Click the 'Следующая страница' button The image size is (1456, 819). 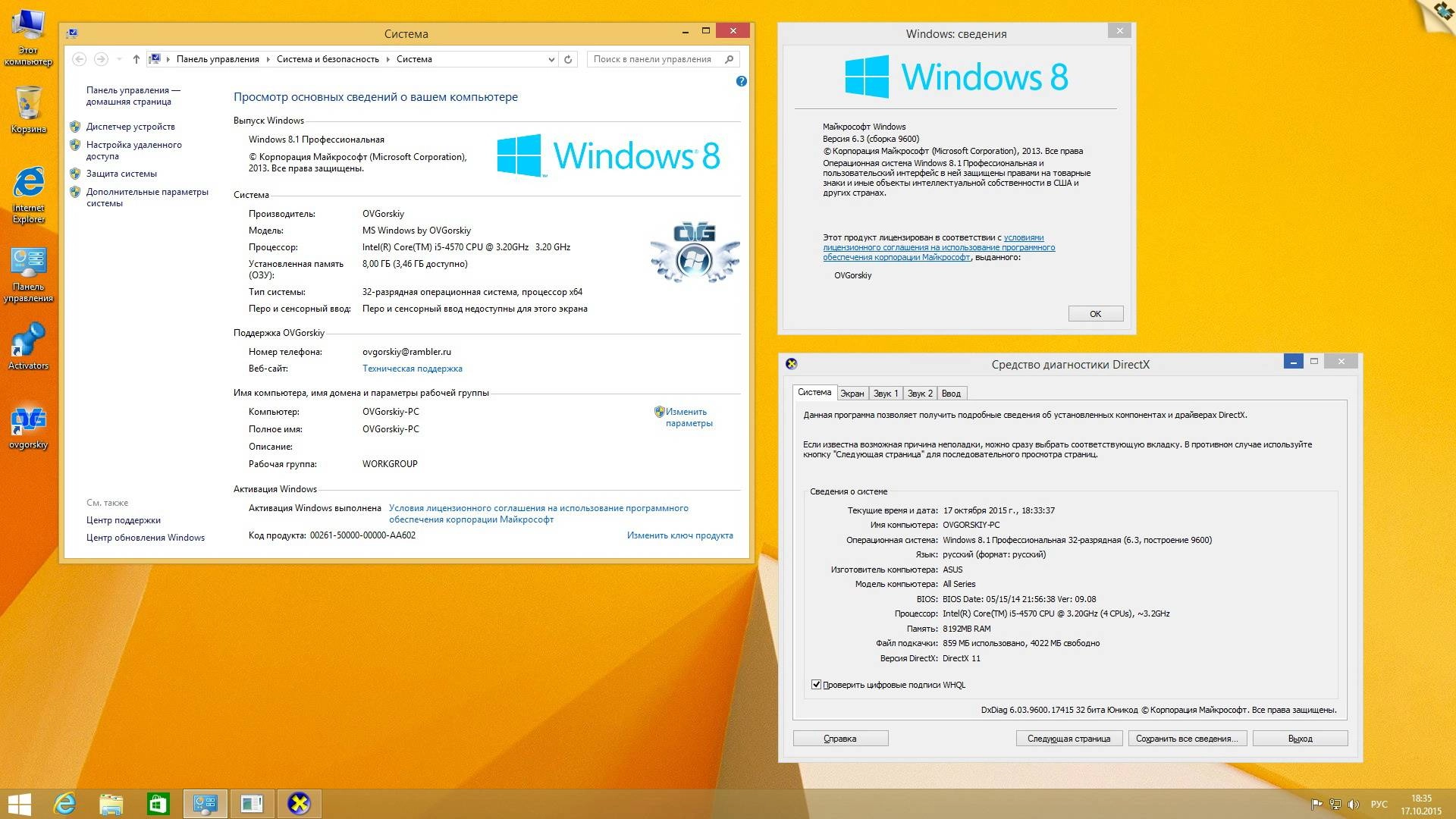[1069, 739]
